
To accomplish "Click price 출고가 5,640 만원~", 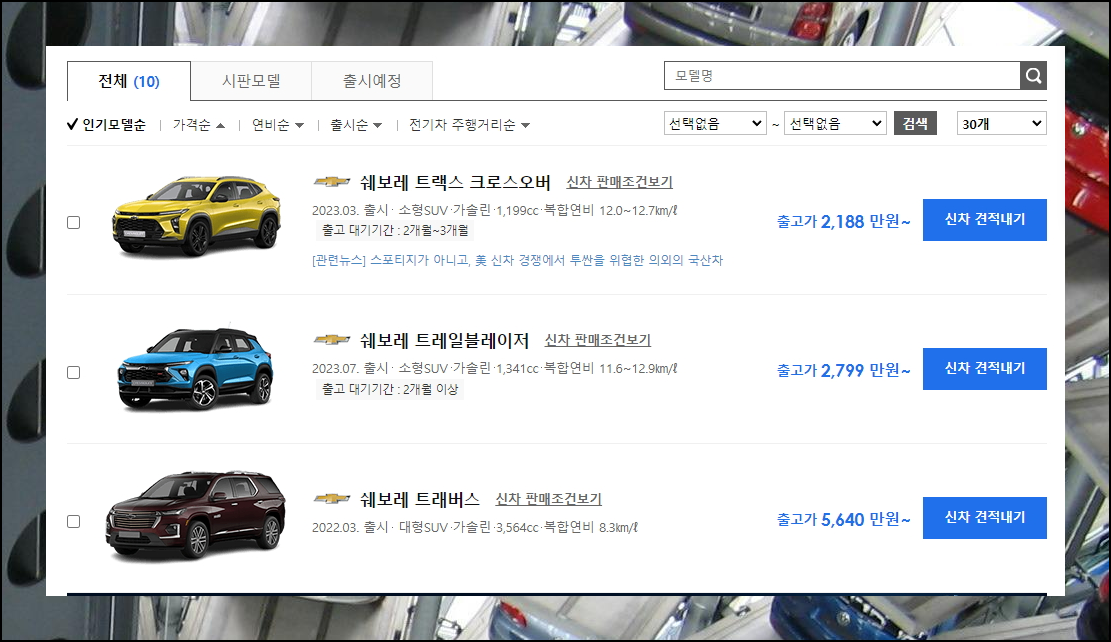I will pos(843,519).
